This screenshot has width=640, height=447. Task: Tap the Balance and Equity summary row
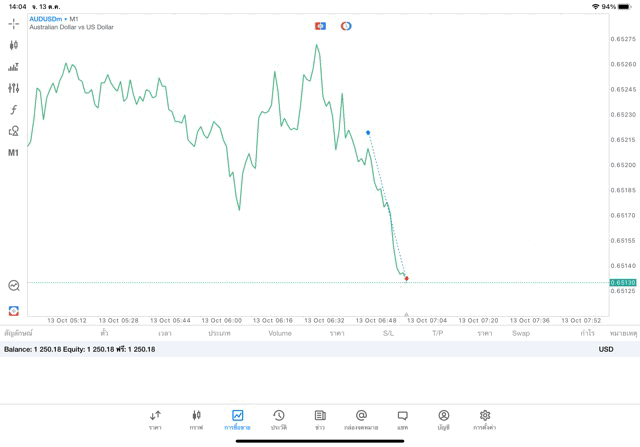point(80,349)
